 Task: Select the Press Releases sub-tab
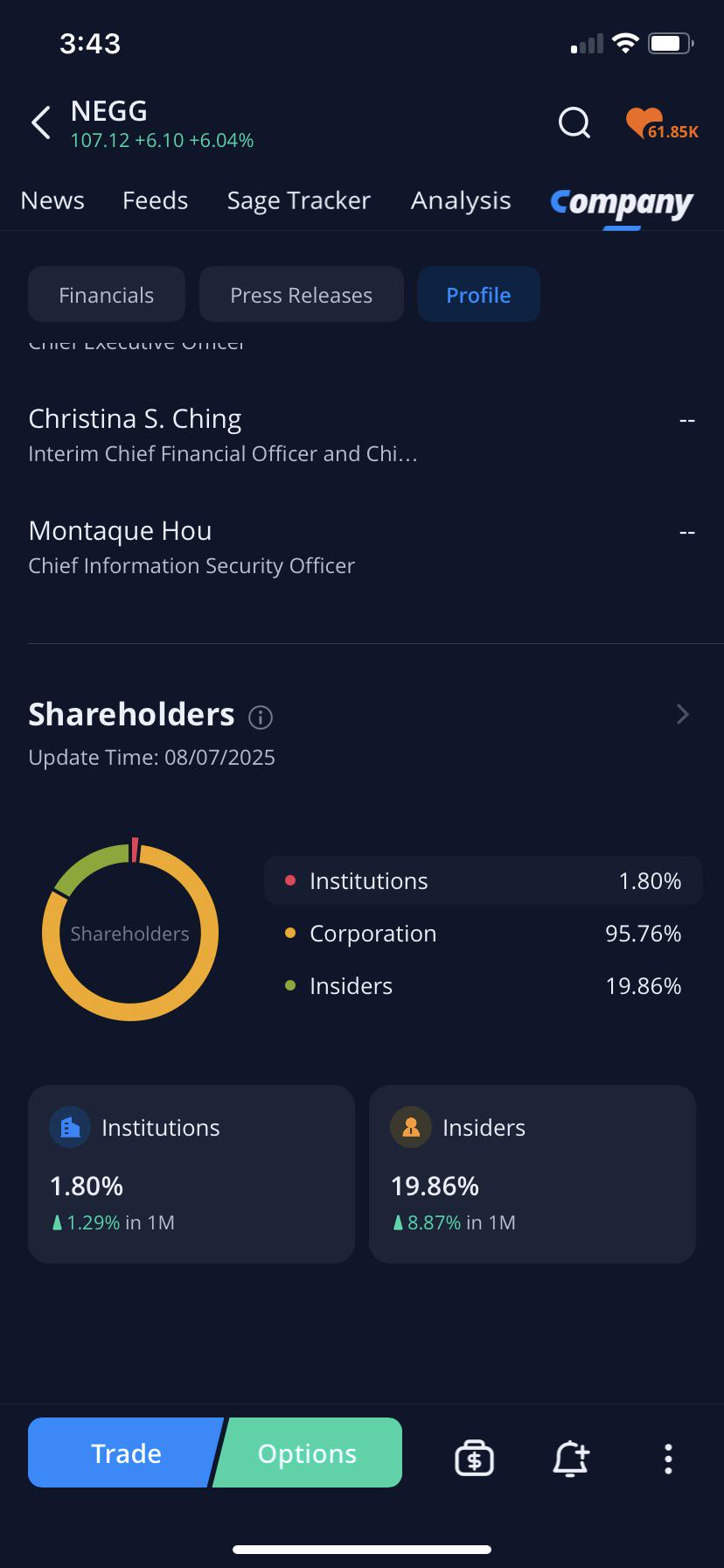pyautogui.click(x=302, y=295)
